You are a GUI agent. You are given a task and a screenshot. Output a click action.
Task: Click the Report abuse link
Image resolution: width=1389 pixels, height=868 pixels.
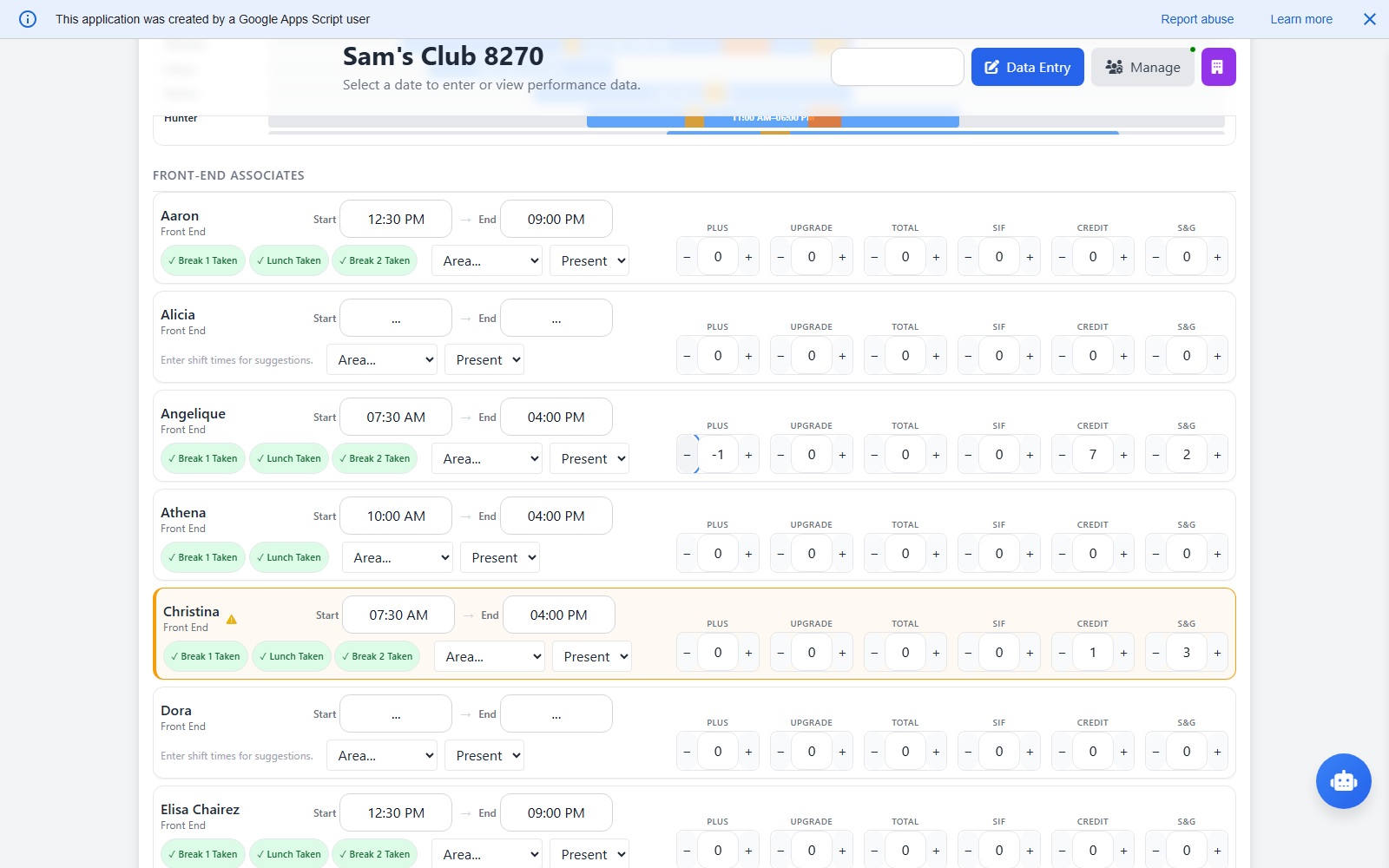(x=1197, y=19)
